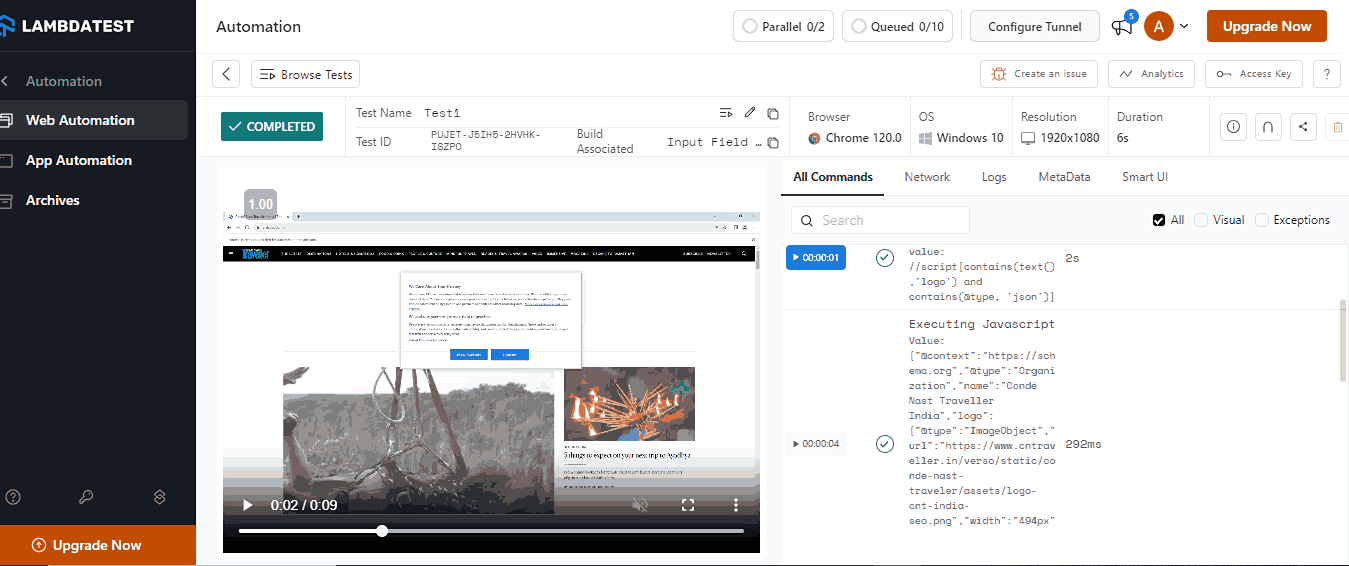
Task: Click the question mark help button
Action: [1326, 74]
